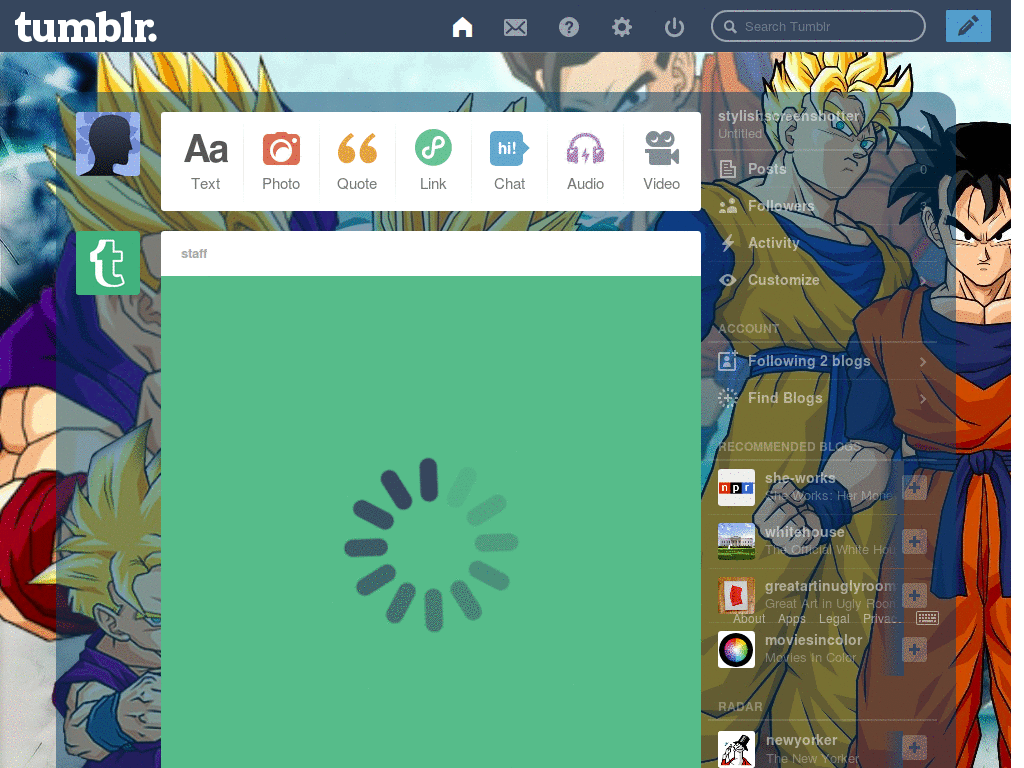Open she-works recommended blog
The width and height of the screenshot is (1024, 768).
pyautogui.click(x=799, y=478)
